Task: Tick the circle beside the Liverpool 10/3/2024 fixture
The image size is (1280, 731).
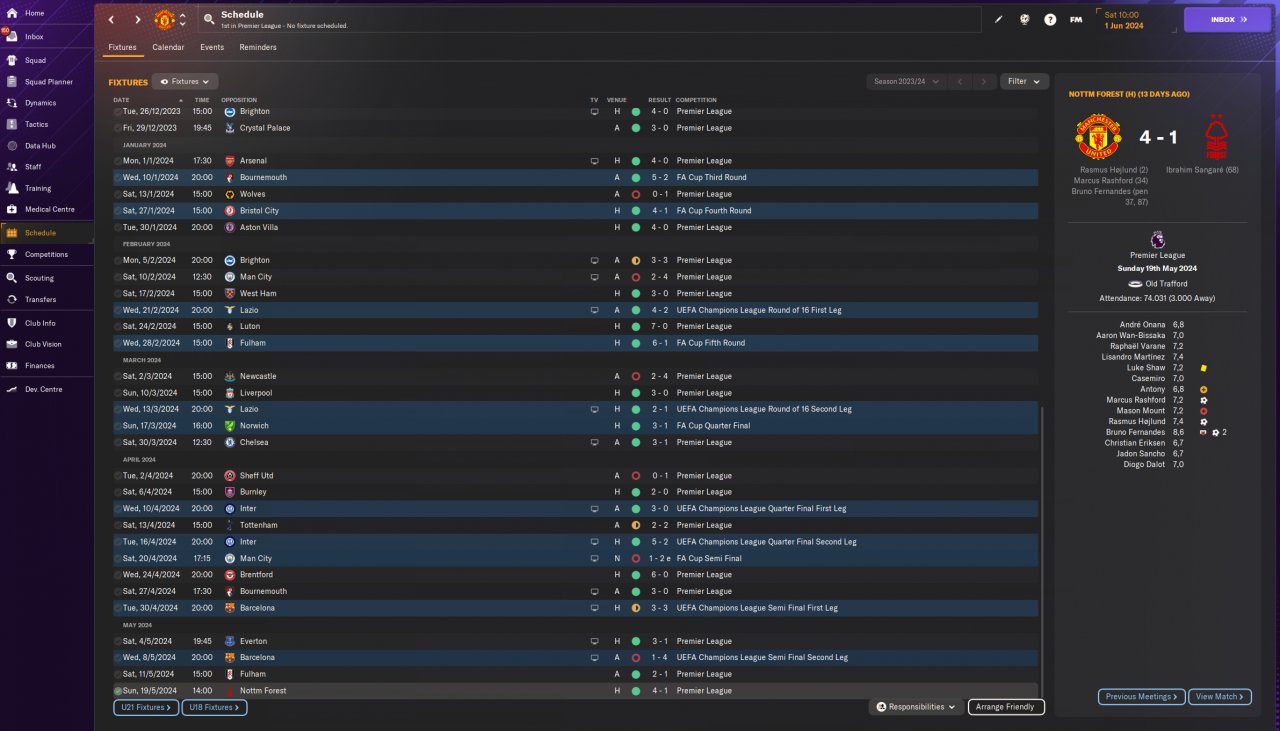Action: pyautogui.click(x=117, y=393)
